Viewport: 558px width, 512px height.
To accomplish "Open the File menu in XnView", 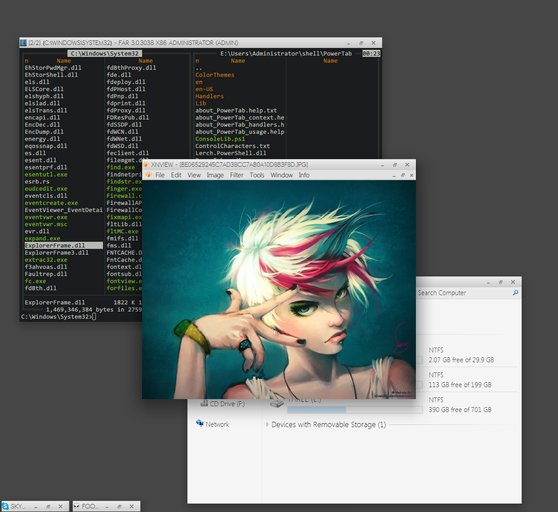I will (160, 175).
